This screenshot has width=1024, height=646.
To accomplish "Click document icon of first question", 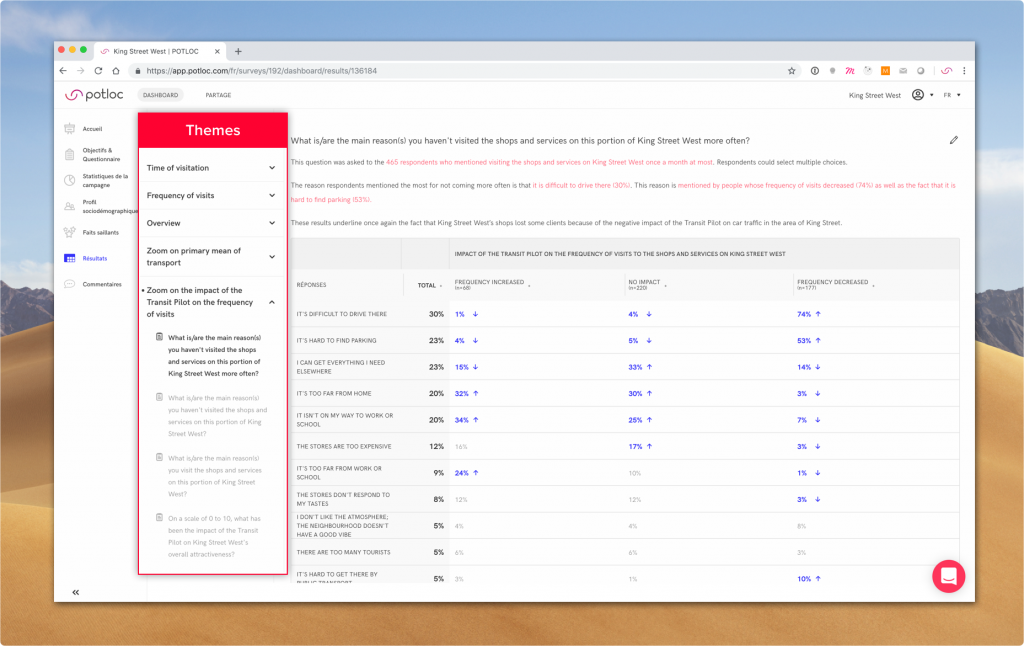I will click(159, 337).
